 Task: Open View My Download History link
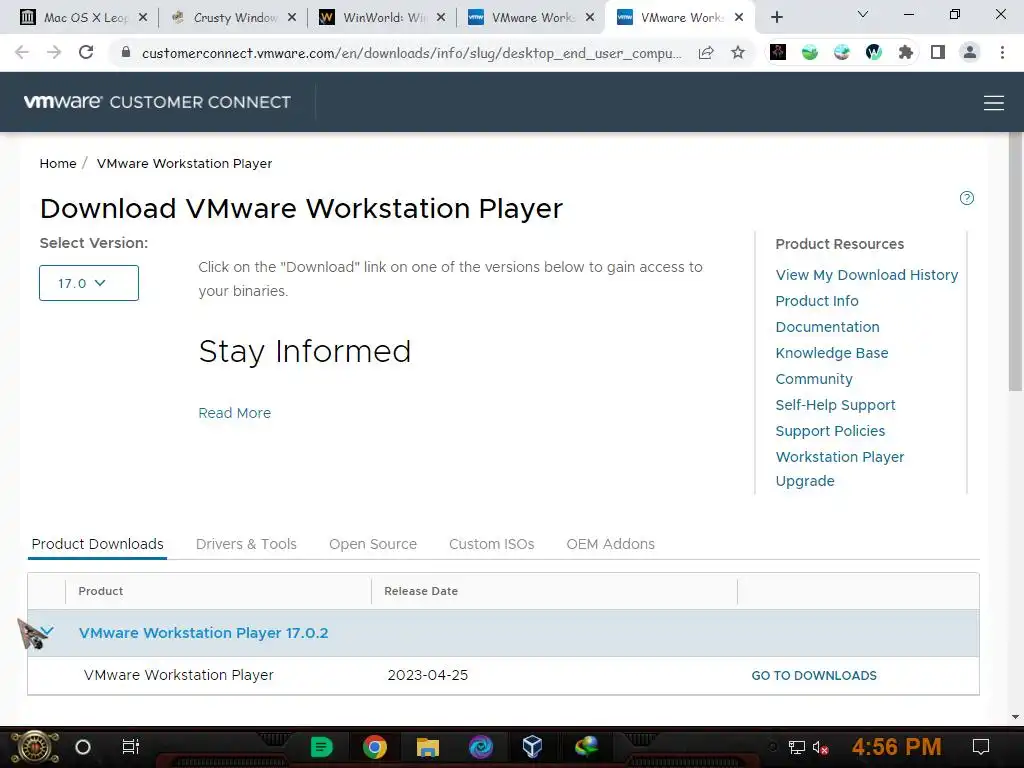pyautogui.click(x=867, y=275)
